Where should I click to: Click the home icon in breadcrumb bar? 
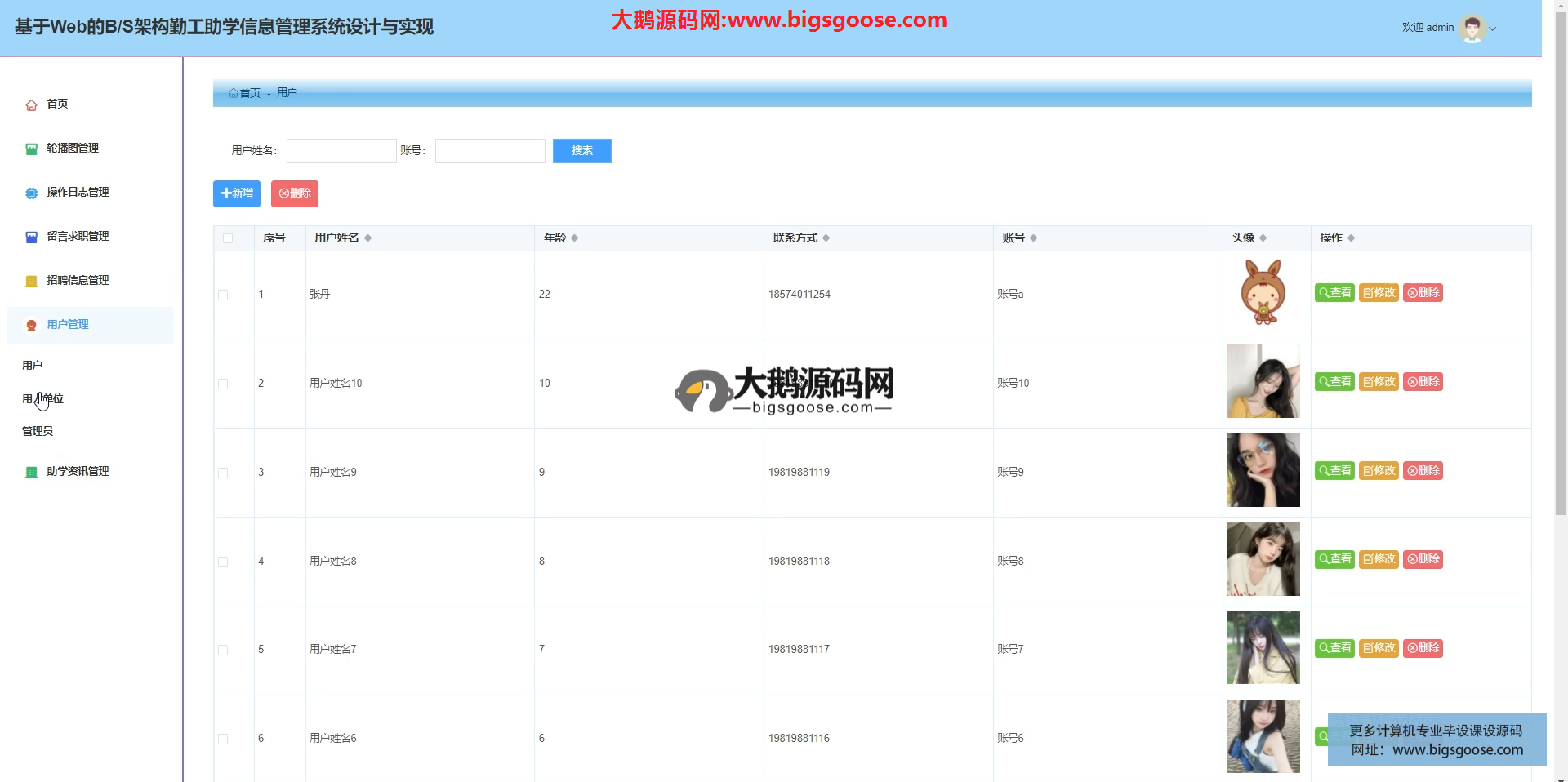pos(234,93)
